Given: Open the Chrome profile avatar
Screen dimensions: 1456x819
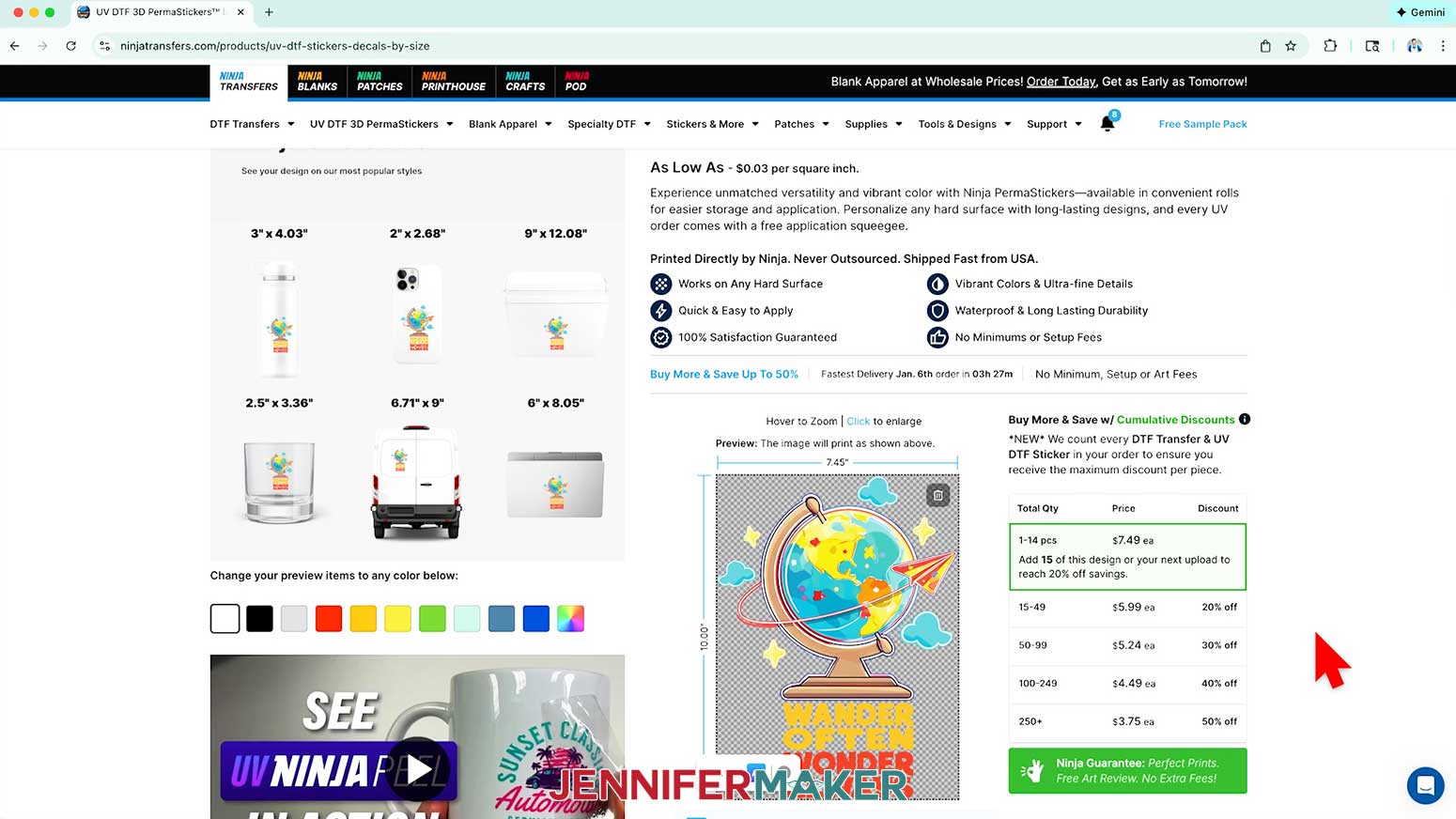Looking at the screenshot, I should [x=1415, y=45].
